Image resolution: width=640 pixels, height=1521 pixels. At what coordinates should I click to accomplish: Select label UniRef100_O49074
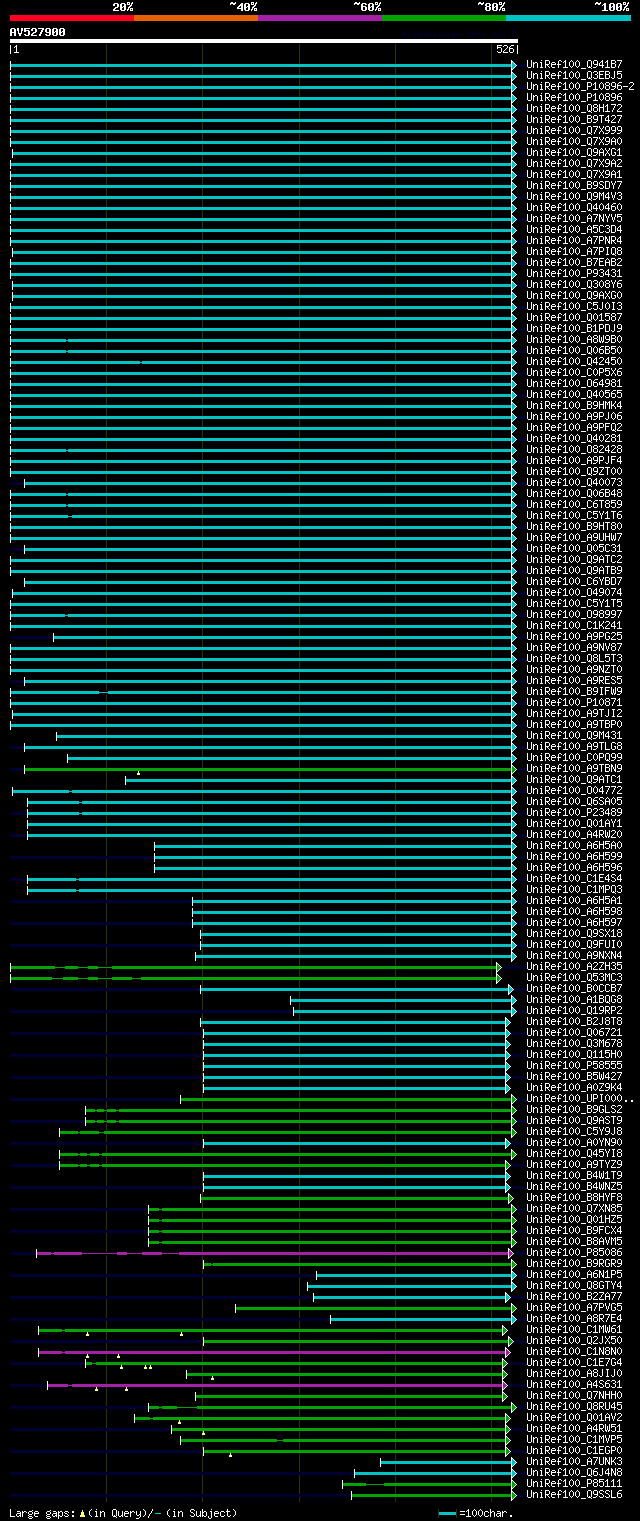tap(574, 593)
